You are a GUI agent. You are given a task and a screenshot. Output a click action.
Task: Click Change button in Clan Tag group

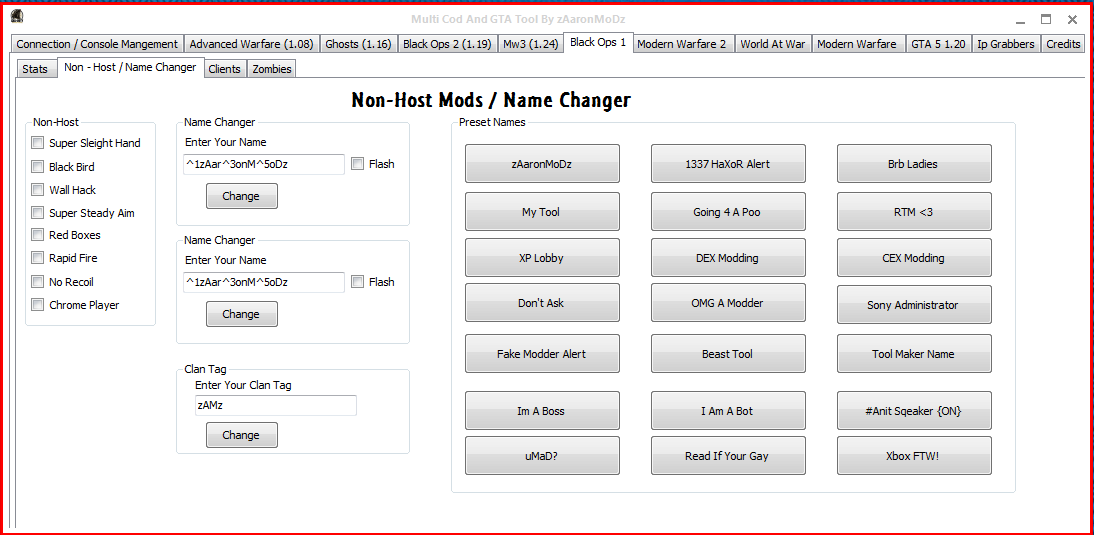(x=241, y=435)
